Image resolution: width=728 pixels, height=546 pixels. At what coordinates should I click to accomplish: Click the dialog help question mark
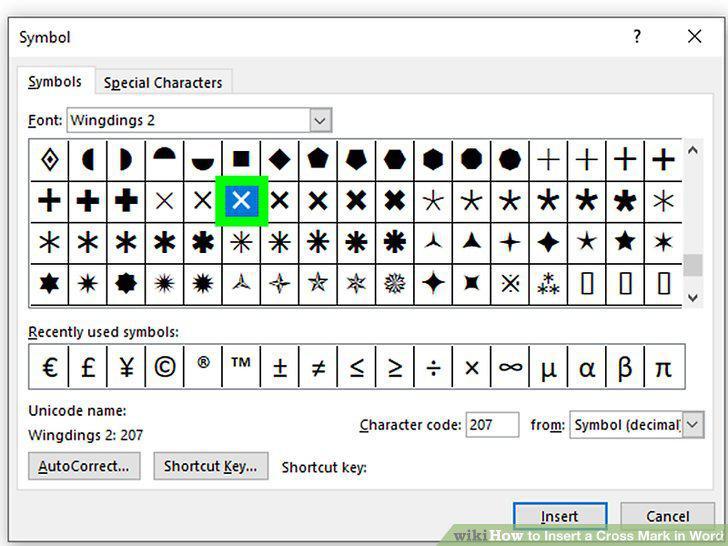637,36
